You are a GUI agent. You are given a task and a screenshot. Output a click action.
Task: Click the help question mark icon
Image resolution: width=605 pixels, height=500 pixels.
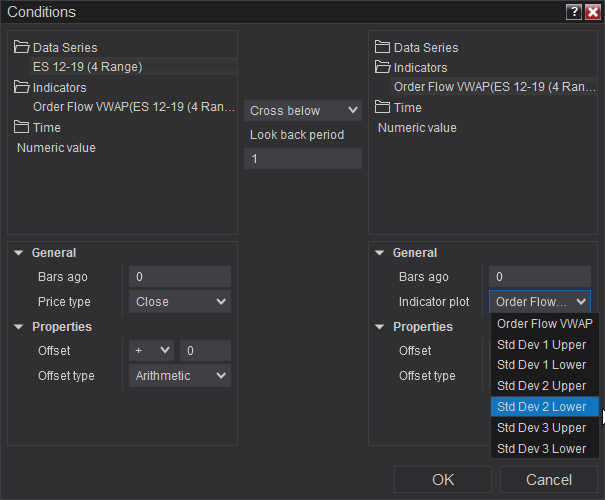pos(573,12)
